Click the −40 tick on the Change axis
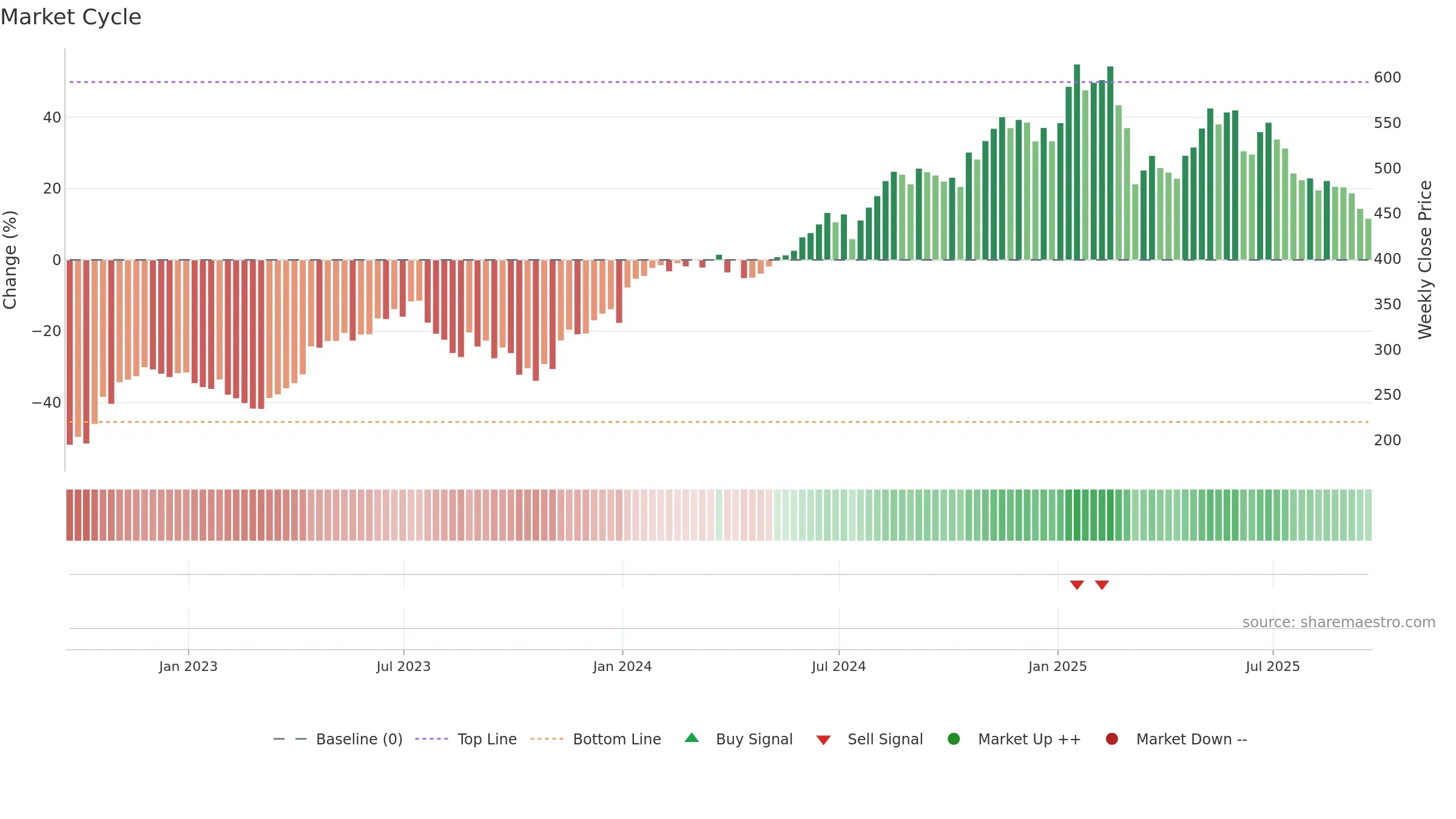 47,403
